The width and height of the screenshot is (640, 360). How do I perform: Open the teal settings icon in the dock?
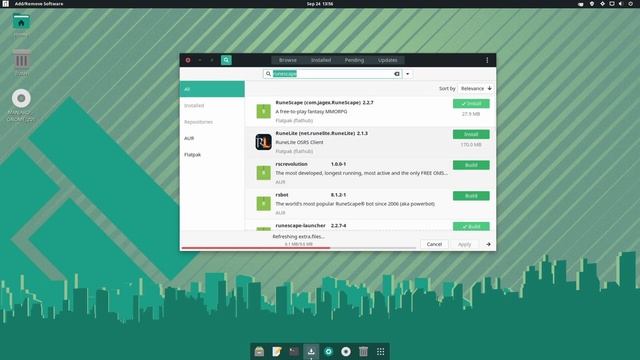point(329,351)
